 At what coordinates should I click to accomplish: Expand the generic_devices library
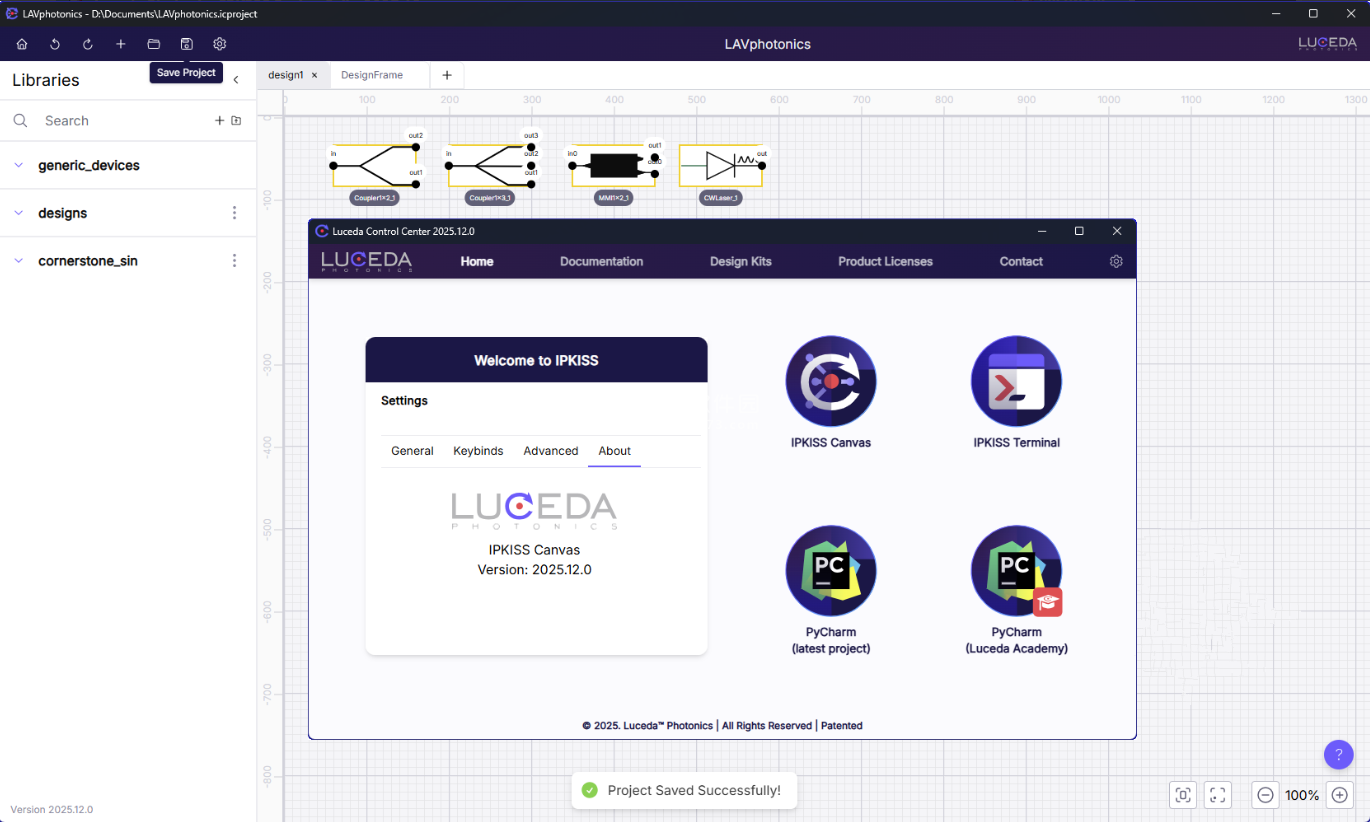point(19,165)
